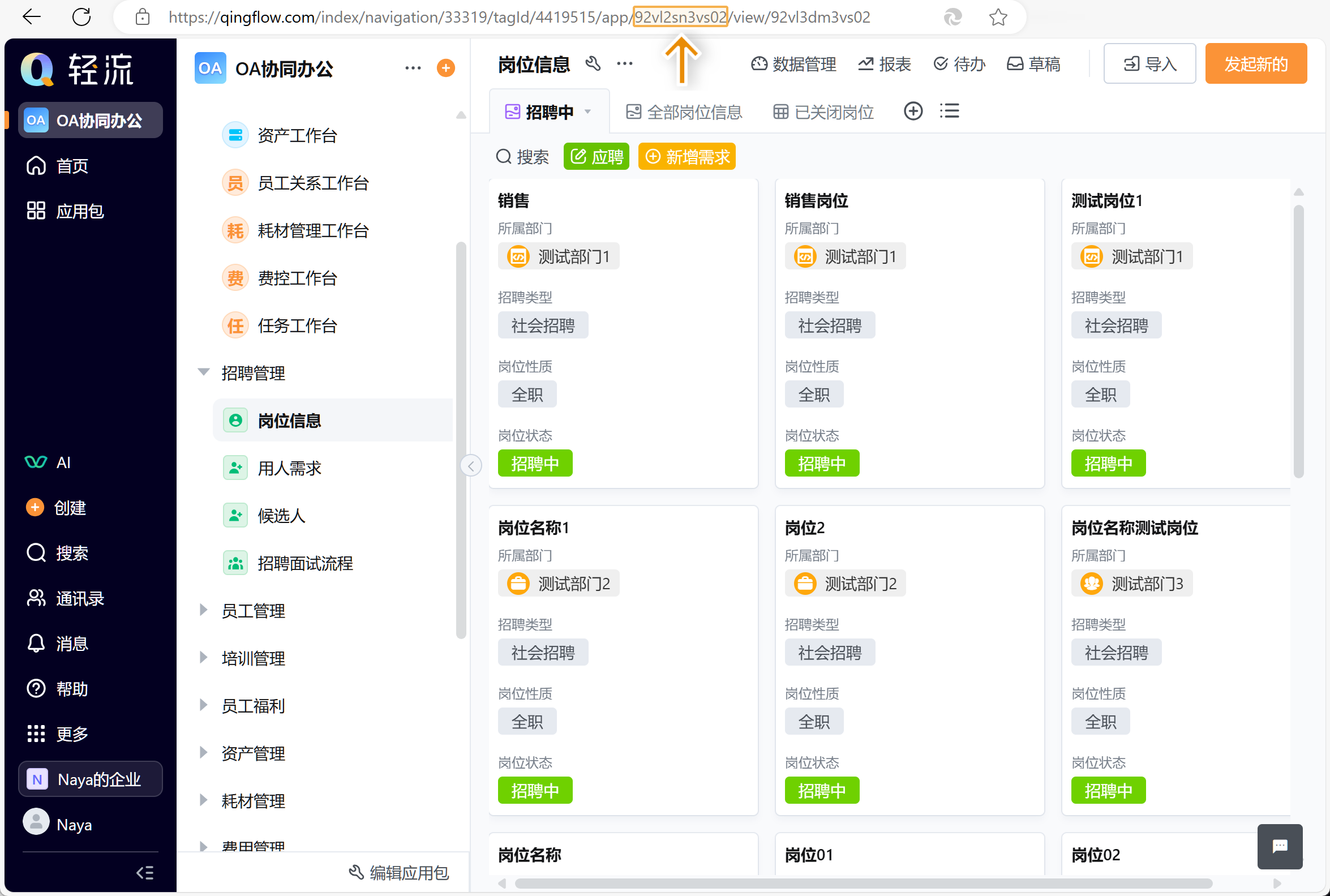Image resolution: width=1330 pixels, height=896 pixels.
Task: Open the 招聘中 view dropdown arrow
Action: point(588,112)
